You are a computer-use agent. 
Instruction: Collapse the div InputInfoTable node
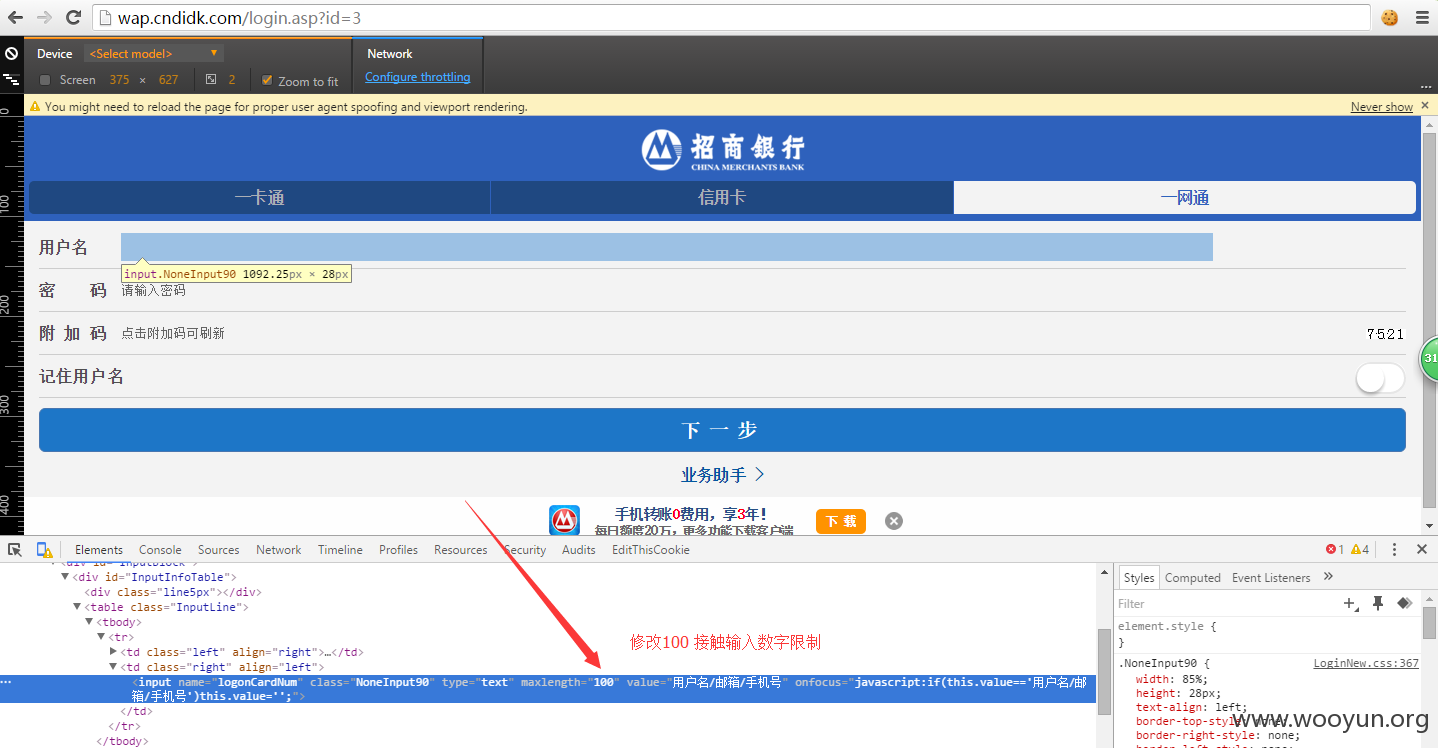[x=66, y=577]
